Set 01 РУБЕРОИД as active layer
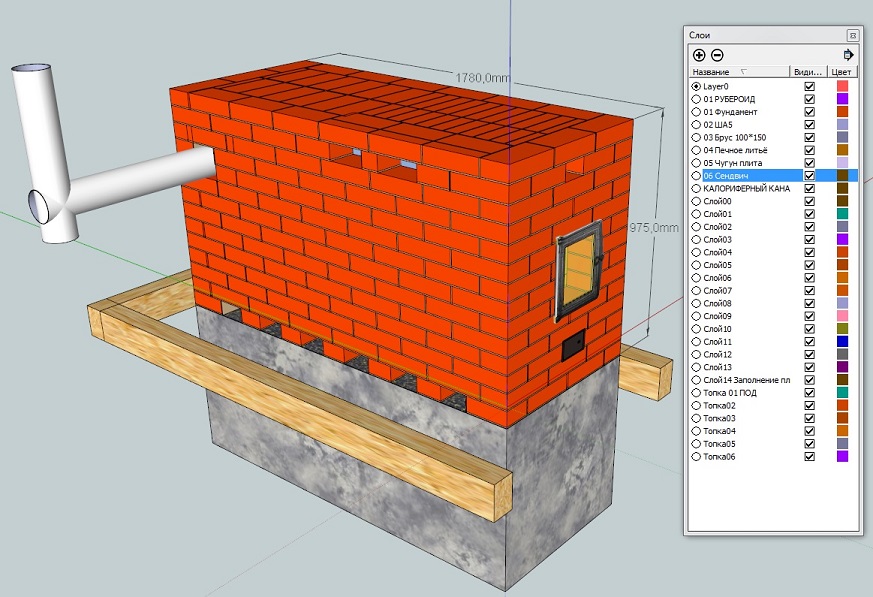873x597 pixels. point(696,99)
